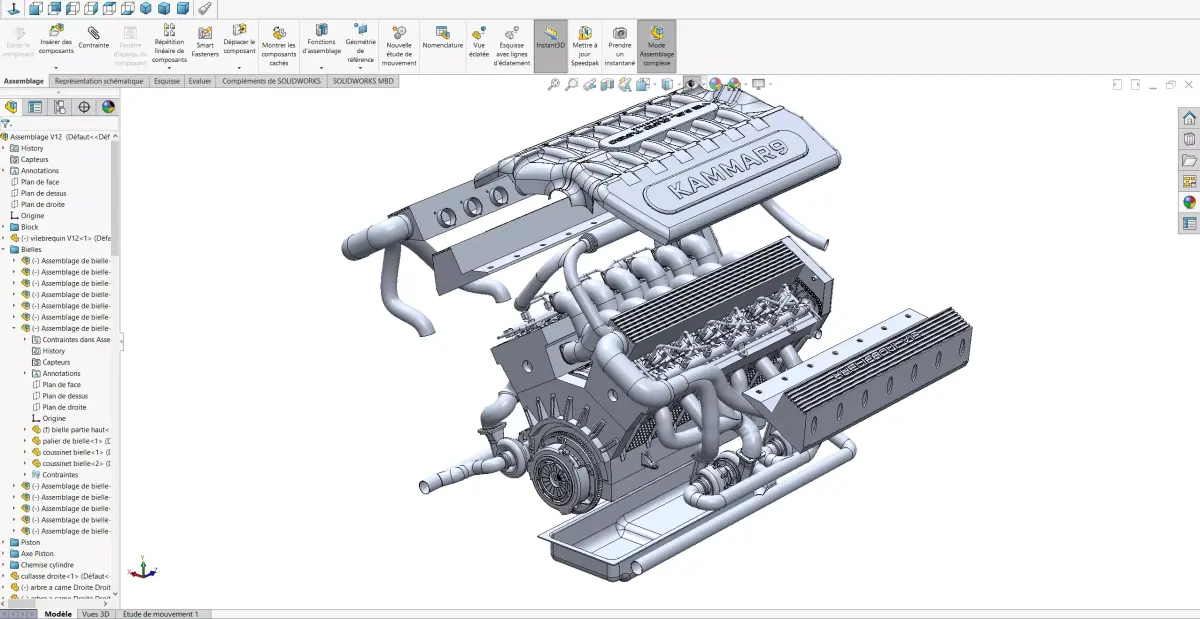Open the Edit Appearance color sphere in view toolbar
Viewport: 1200px width, 619px height.
tap(715, 85)
